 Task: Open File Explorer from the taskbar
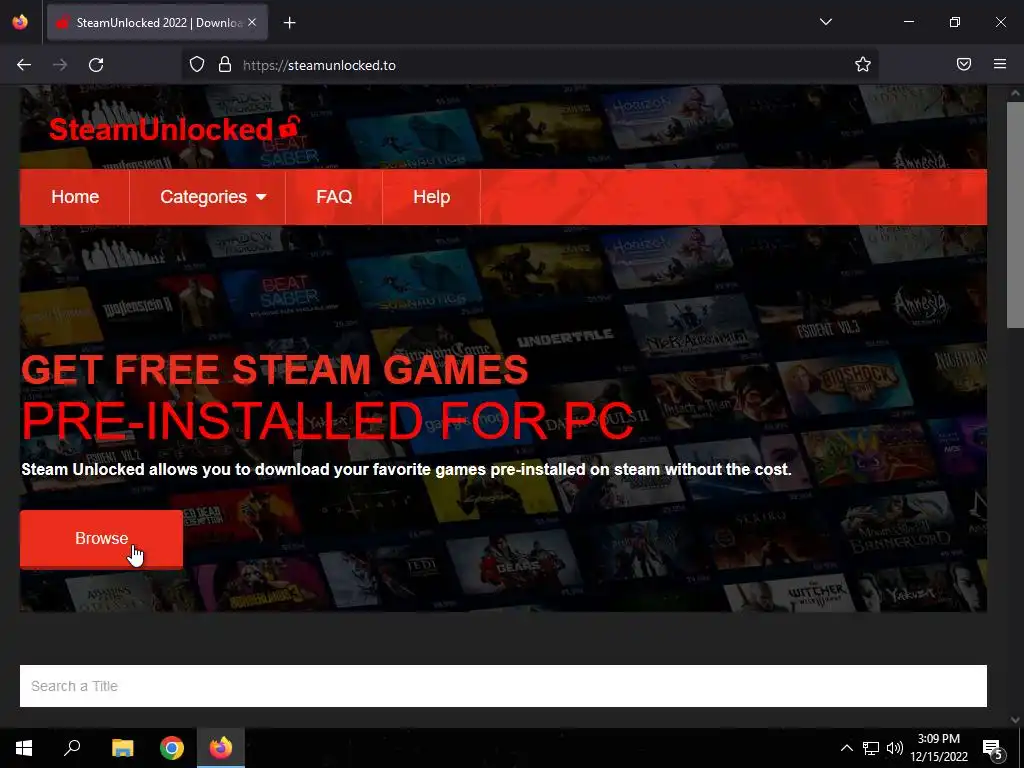[122, 748]
